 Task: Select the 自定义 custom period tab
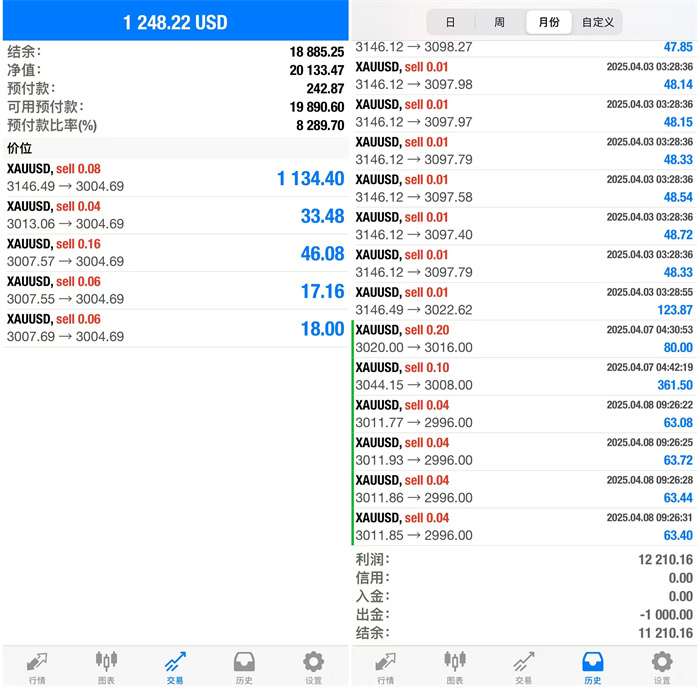(598, 22)
